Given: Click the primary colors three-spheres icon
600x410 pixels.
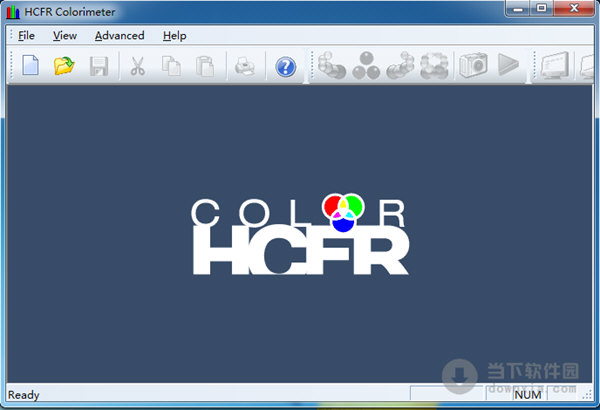Looking at the screenshot, I should 366,65.
